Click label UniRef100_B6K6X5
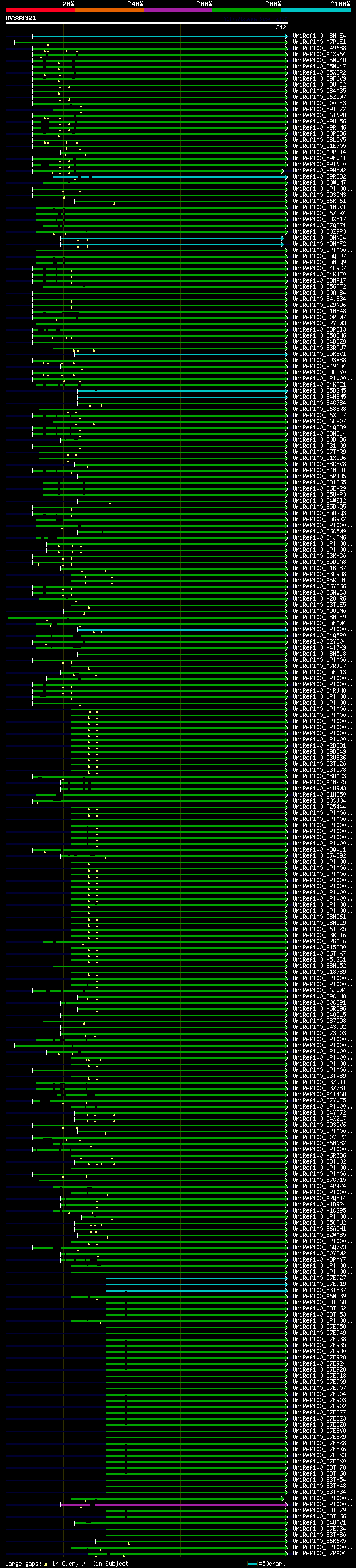 (x=319, y=1541)
